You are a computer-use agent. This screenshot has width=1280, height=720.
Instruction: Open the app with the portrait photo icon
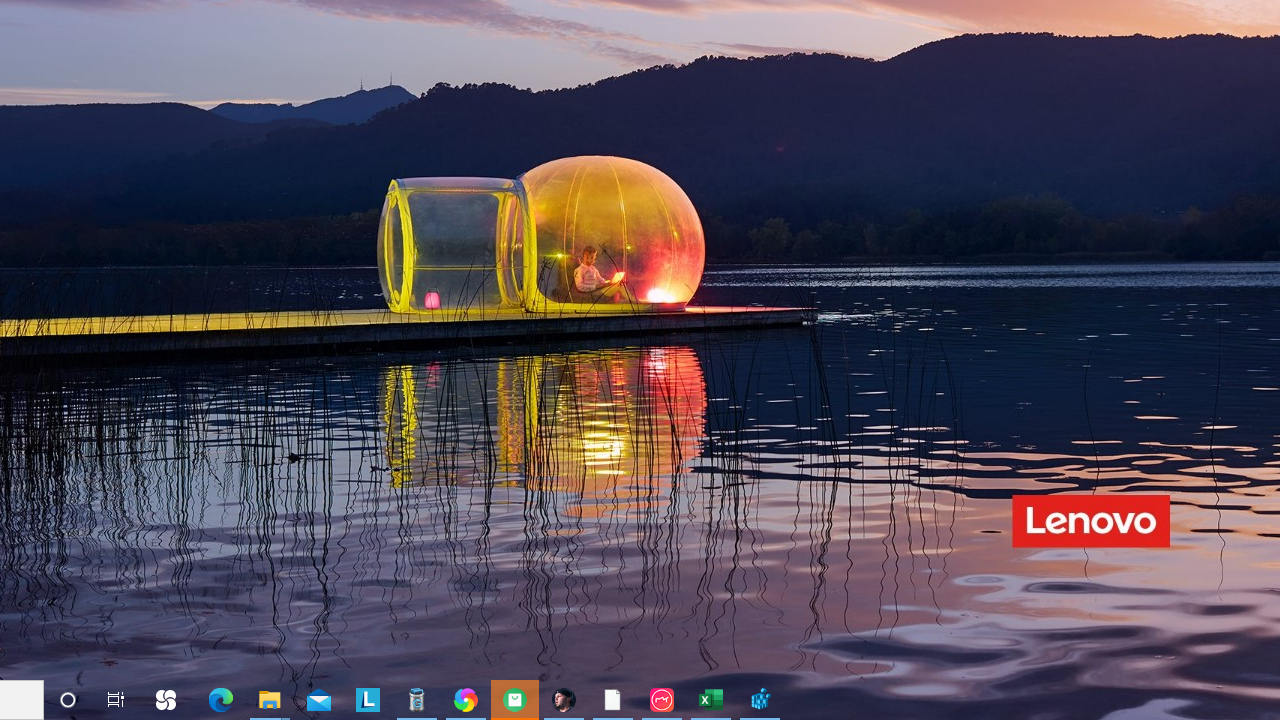[x=564, y=700]
